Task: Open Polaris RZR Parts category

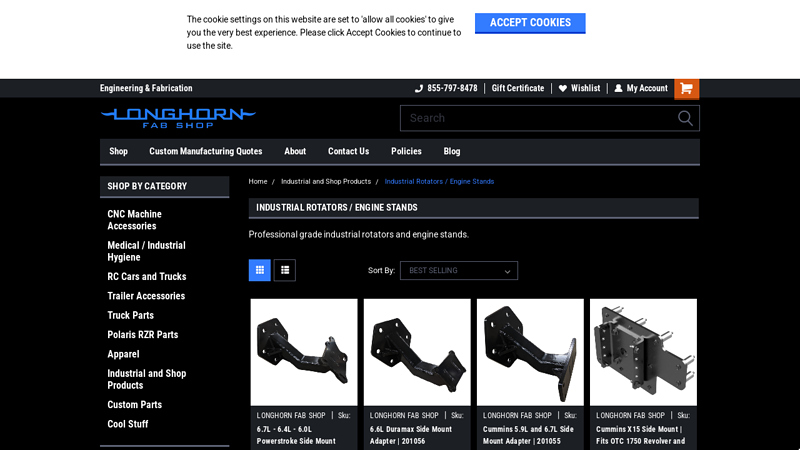Action: 143,335
